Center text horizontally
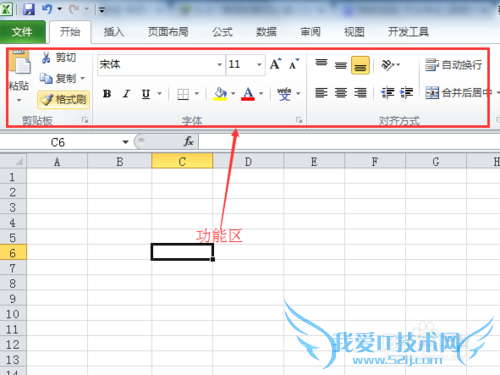The image size is (500, 375). click(x=341, y=93)
